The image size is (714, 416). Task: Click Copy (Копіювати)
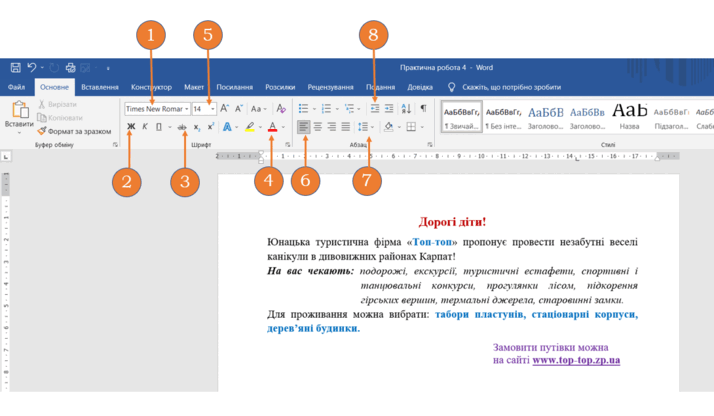click(60, 118)
